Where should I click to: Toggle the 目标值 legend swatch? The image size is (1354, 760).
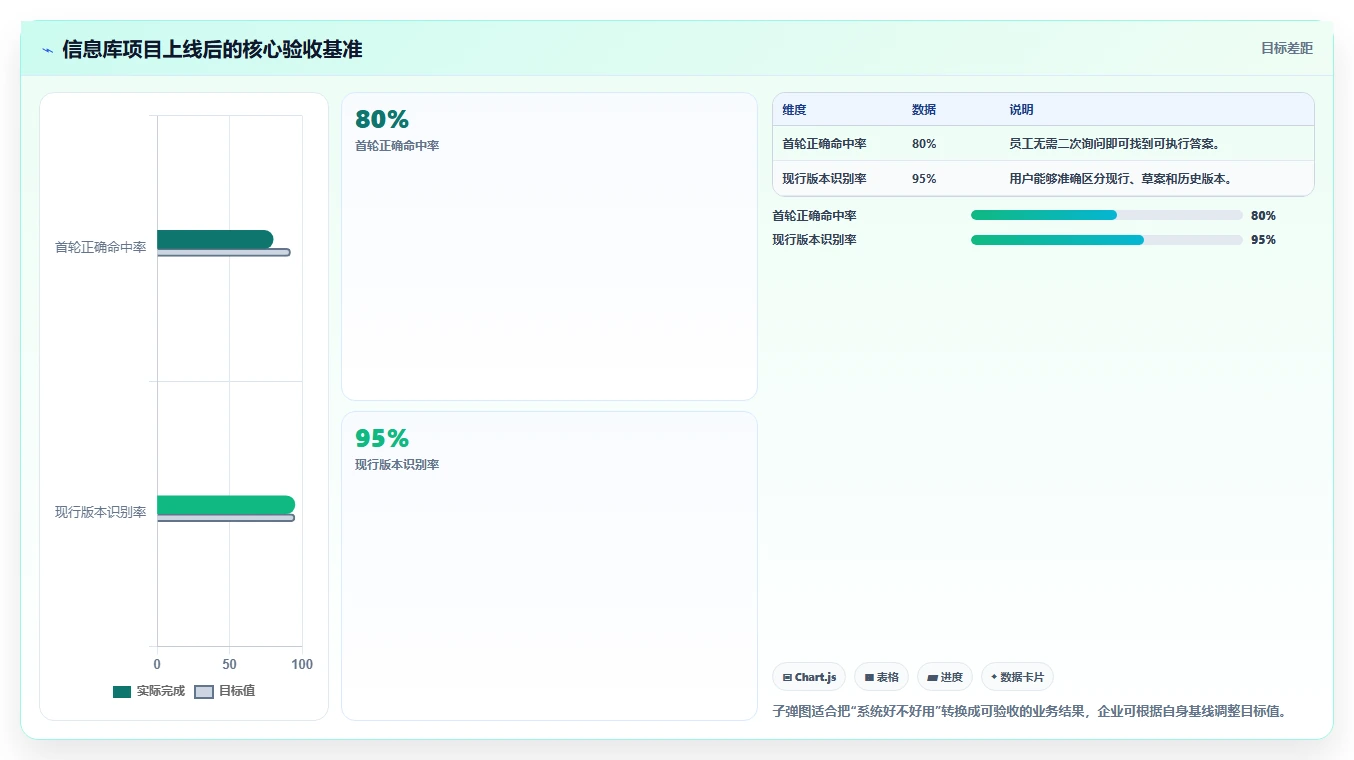[204, 691]
